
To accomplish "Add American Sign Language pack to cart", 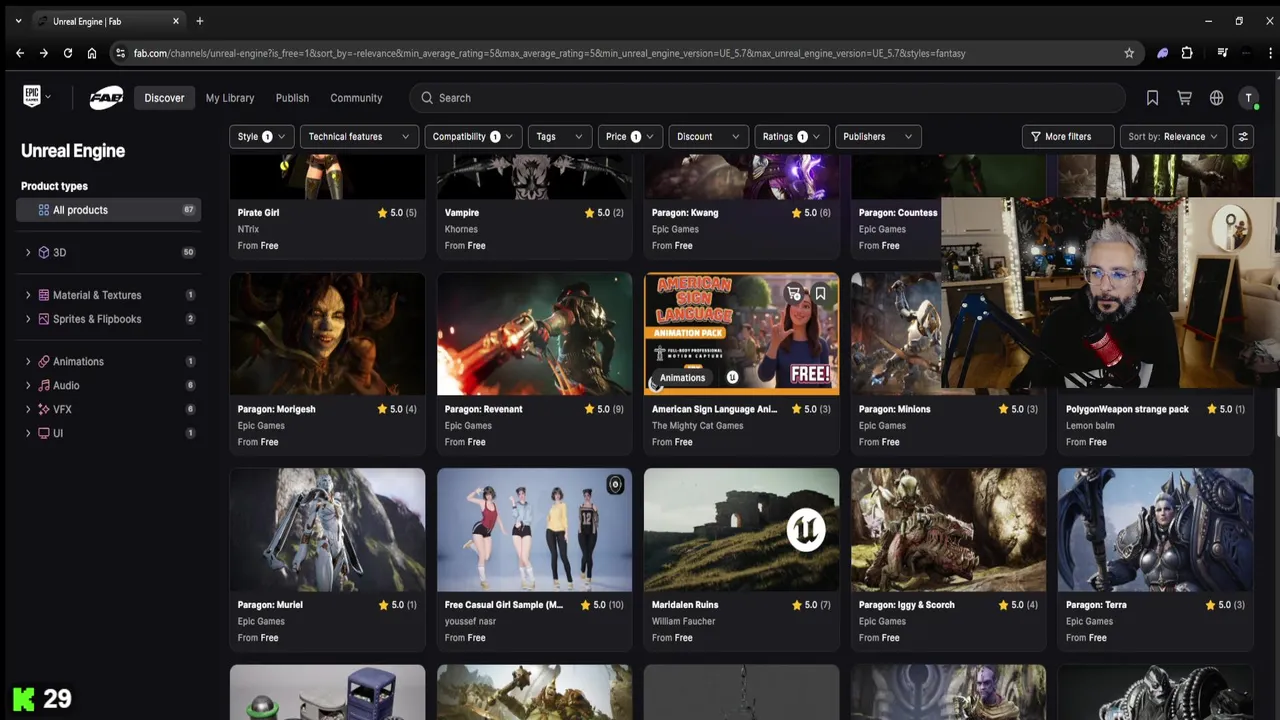I will 794,293.
